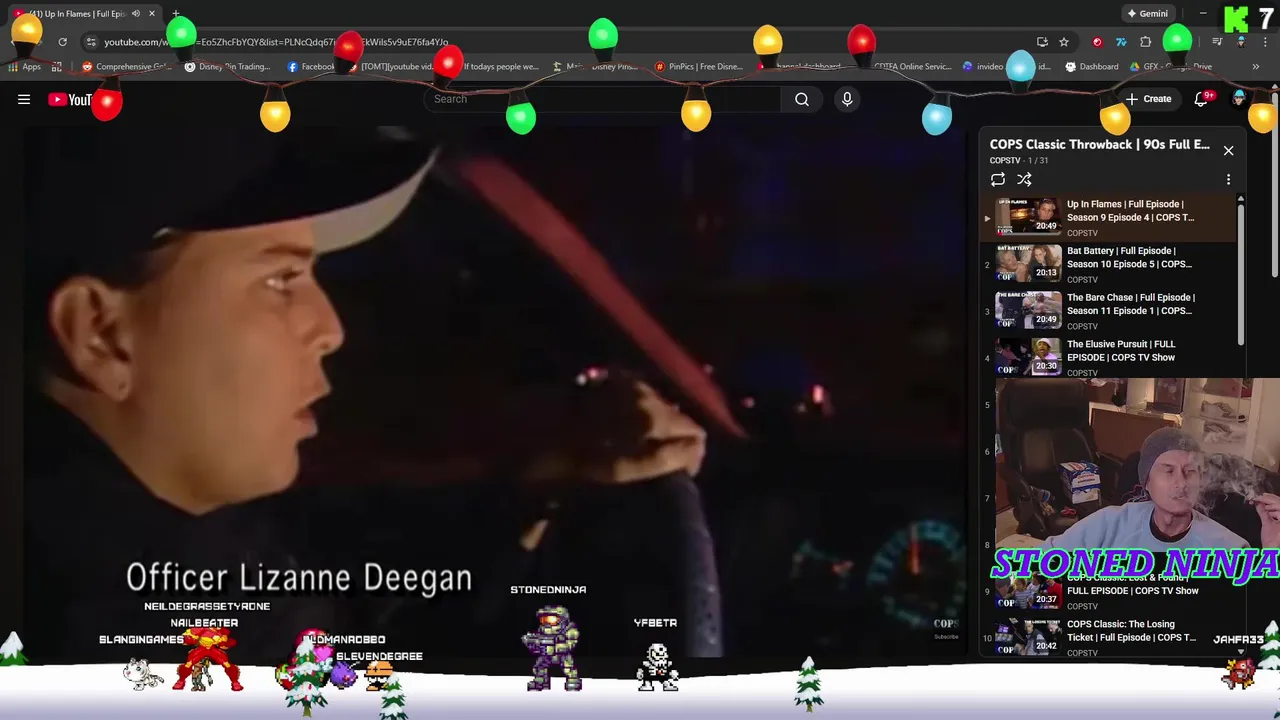1280x720 pixels.
Task: Open PinPics Free Disne... bookmark
Action: 698,67
